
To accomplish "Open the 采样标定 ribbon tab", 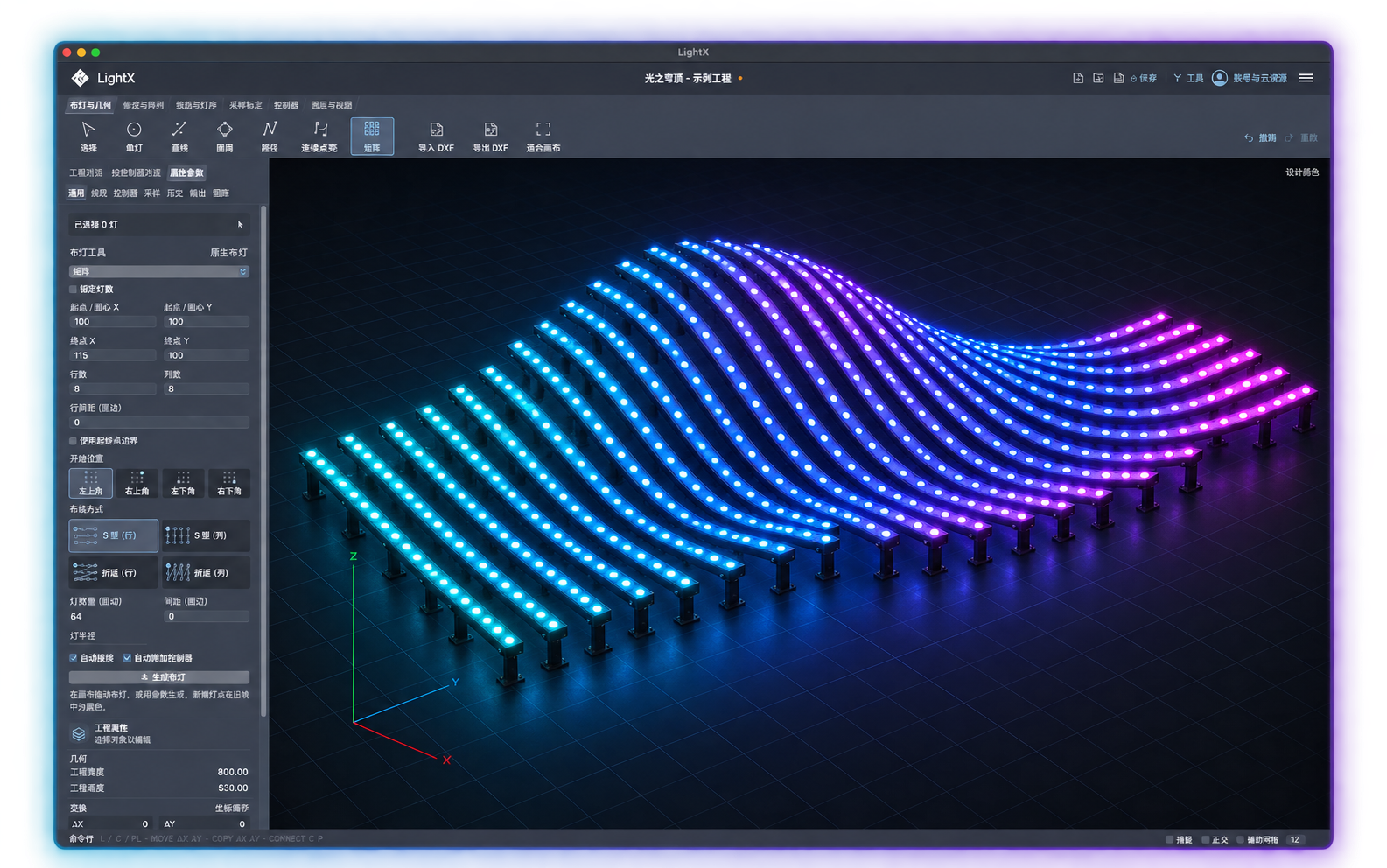I will click(x=246, y=105).
